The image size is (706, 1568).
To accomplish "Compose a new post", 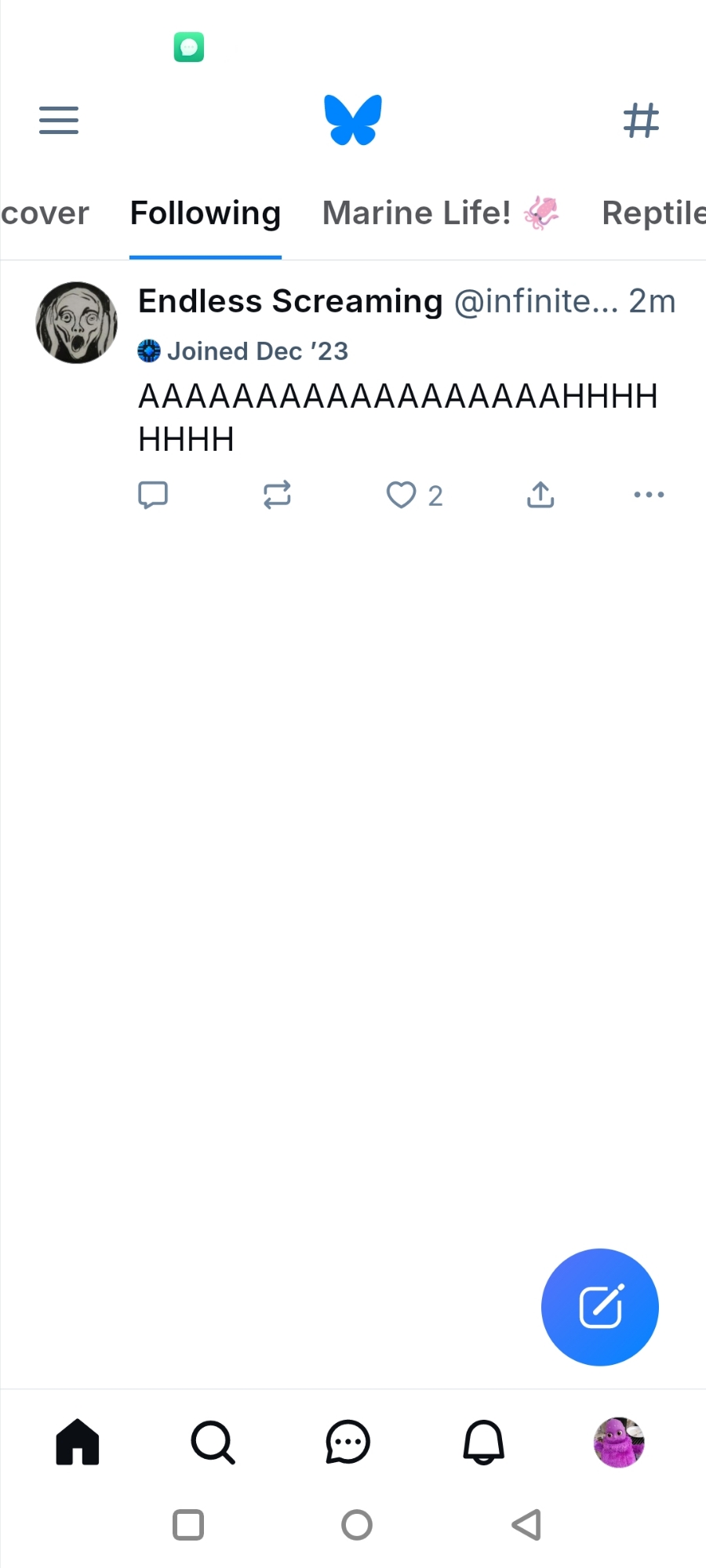I will coord(600,1307).
